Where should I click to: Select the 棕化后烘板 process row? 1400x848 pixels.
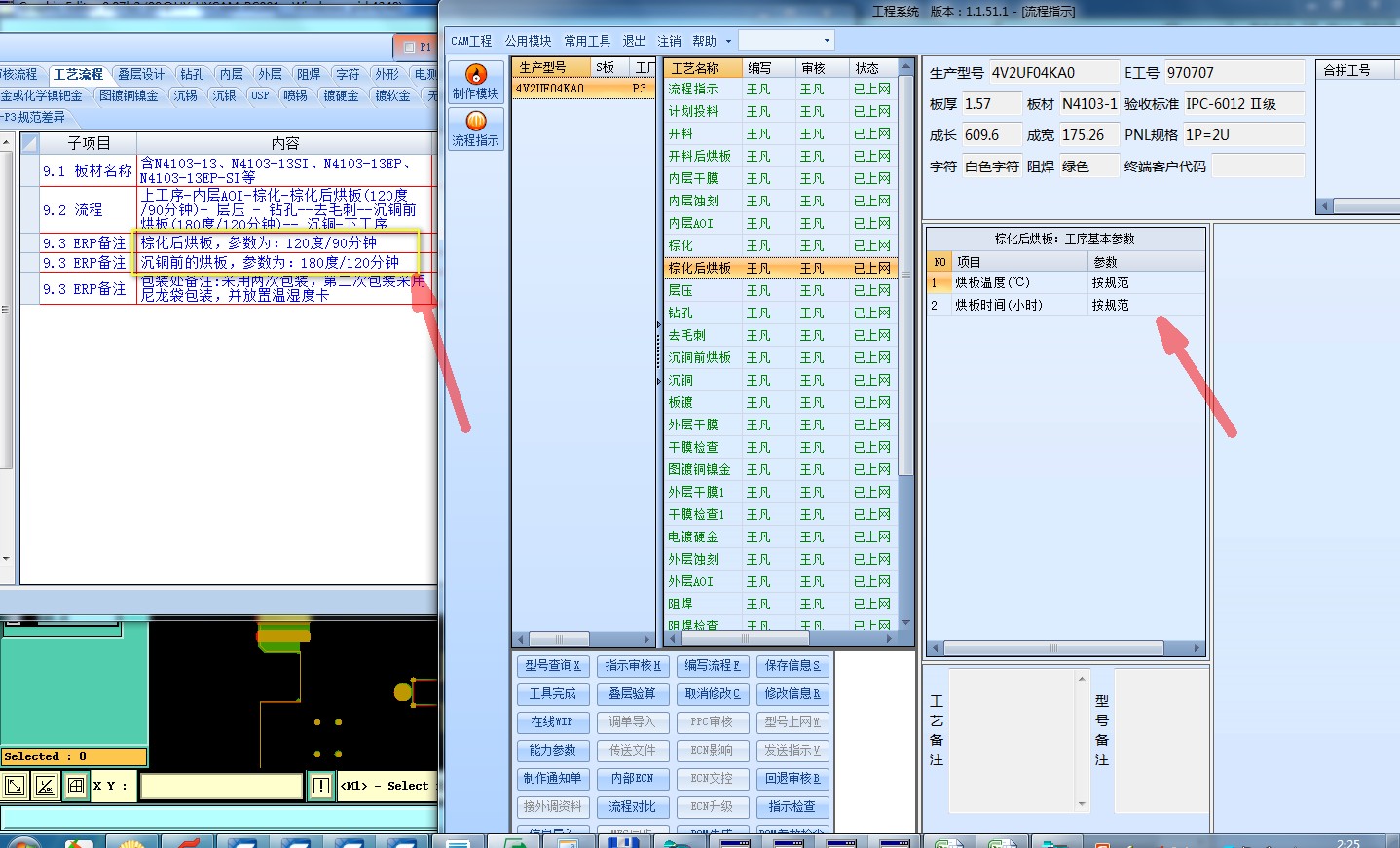(x=781, y=268)
